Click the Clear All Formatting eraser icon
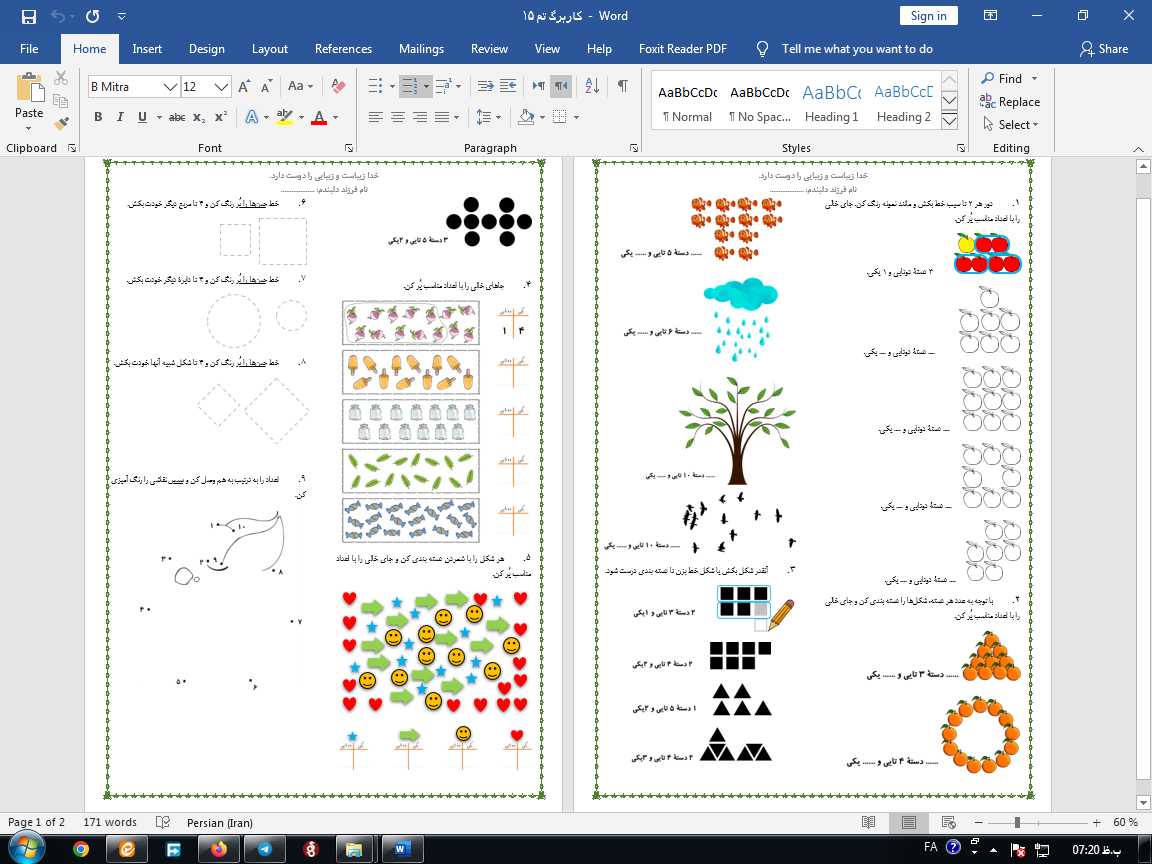This screenshot has width=1152, height=864. click(337, 86)
